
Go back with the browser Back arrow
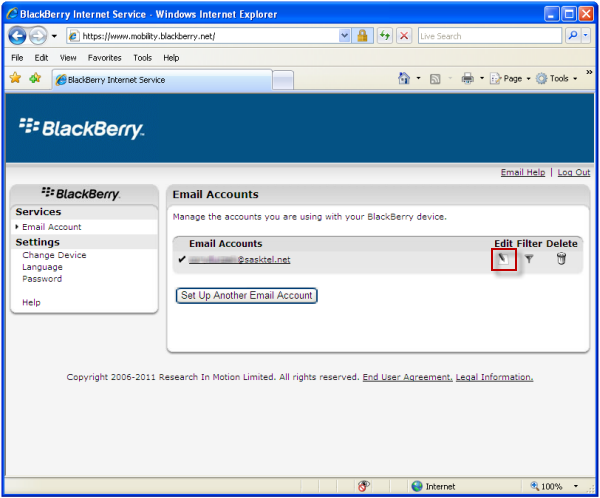(17, 36)
